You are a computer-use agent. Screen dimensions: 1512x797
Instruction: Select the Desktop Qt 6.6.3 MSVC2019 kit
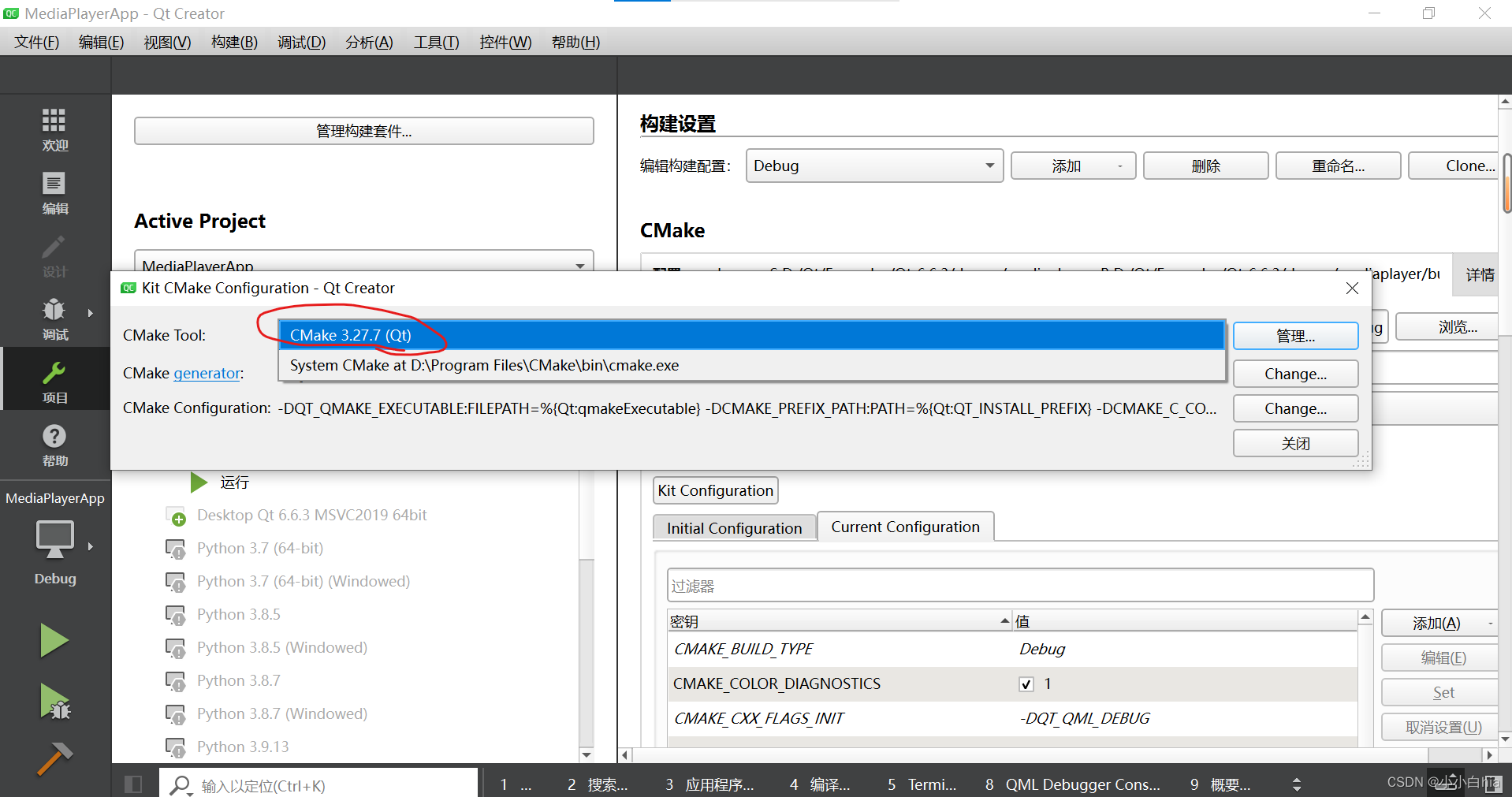[312, 514]
